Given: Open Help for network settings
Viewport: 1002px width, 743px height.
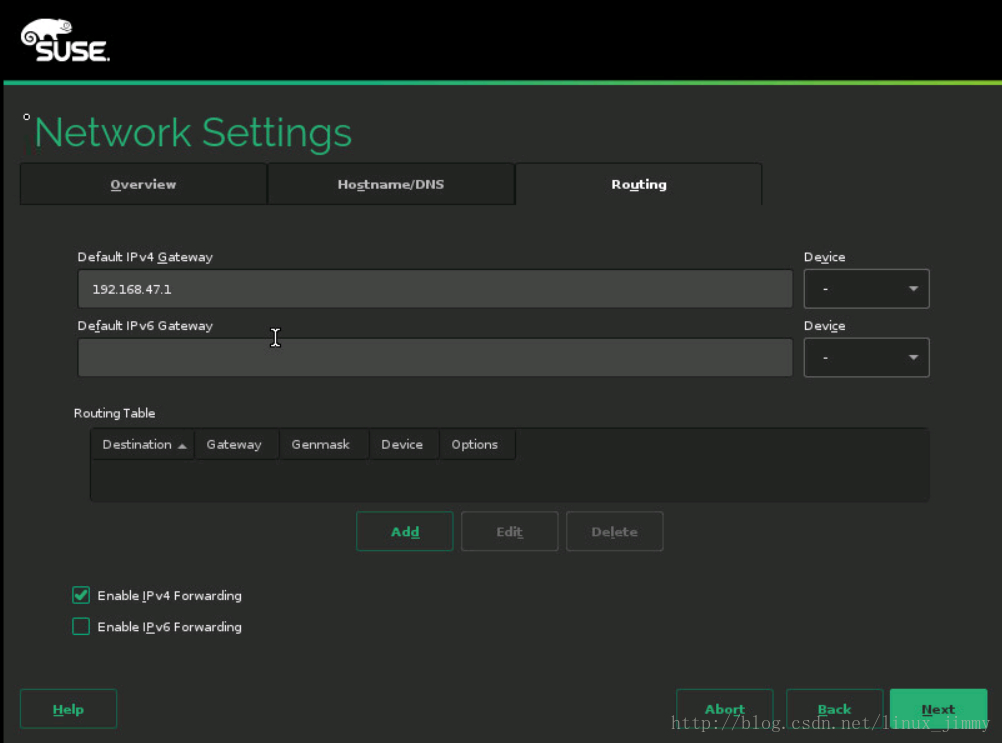Looking at the screenshot, I should coord(68,709).
